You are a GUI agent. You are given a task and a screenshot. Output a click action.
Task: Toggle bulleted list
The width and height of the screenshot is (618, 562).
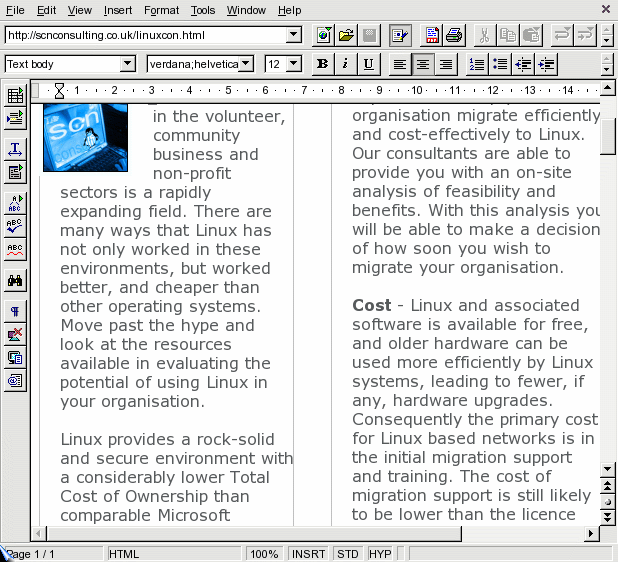coord(500,64)
